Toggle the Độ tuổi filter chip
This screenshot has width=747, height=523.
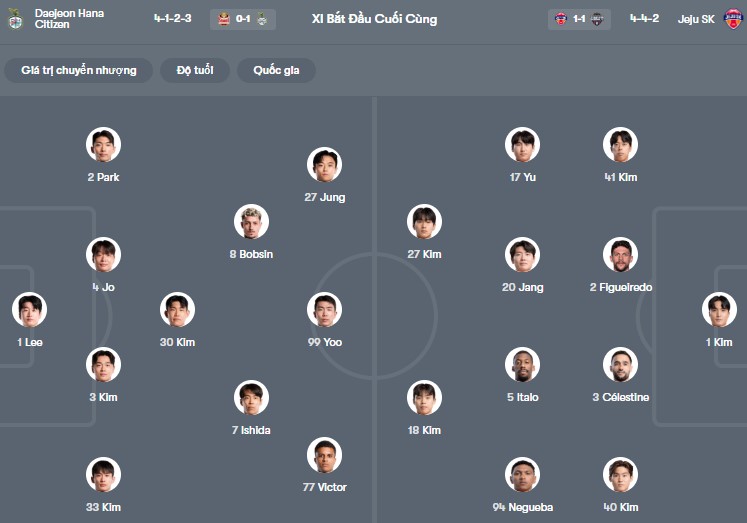coord(196,70)
